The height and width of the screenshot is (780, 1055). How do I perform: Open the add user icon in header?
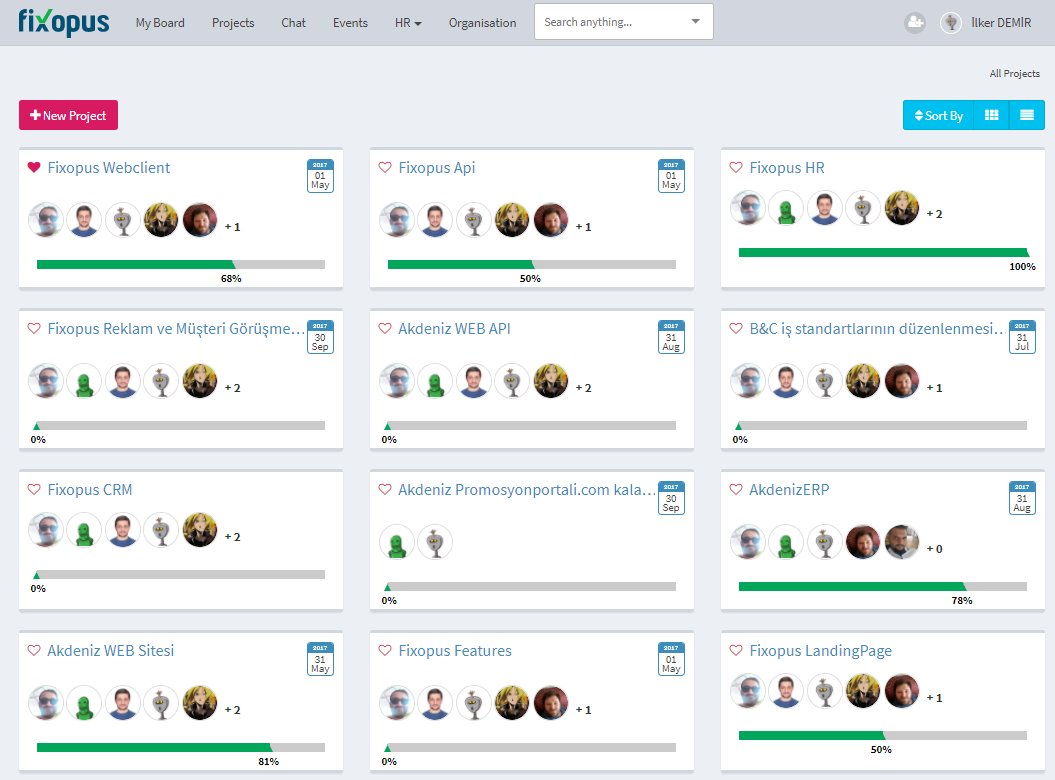click(914, 22)
